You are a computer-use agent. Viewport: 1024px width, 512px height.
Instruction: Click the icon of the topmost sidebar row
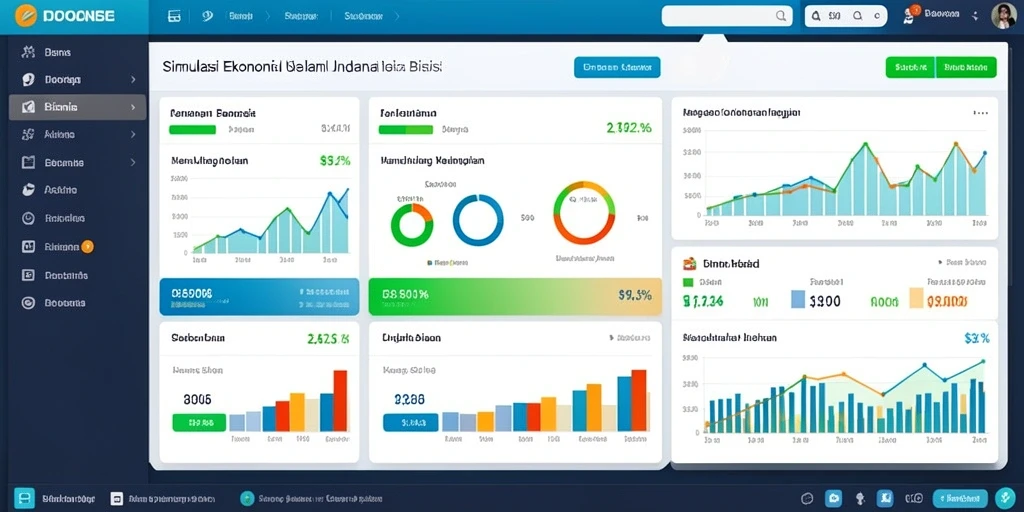tap(28, 52)
